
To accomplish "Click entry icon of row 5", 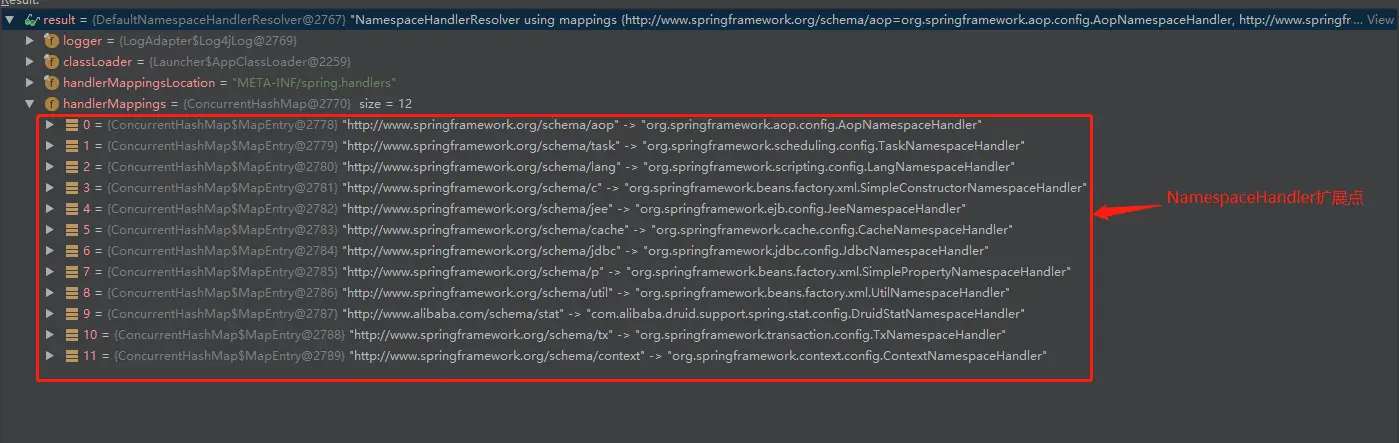I will pos(72,230).
